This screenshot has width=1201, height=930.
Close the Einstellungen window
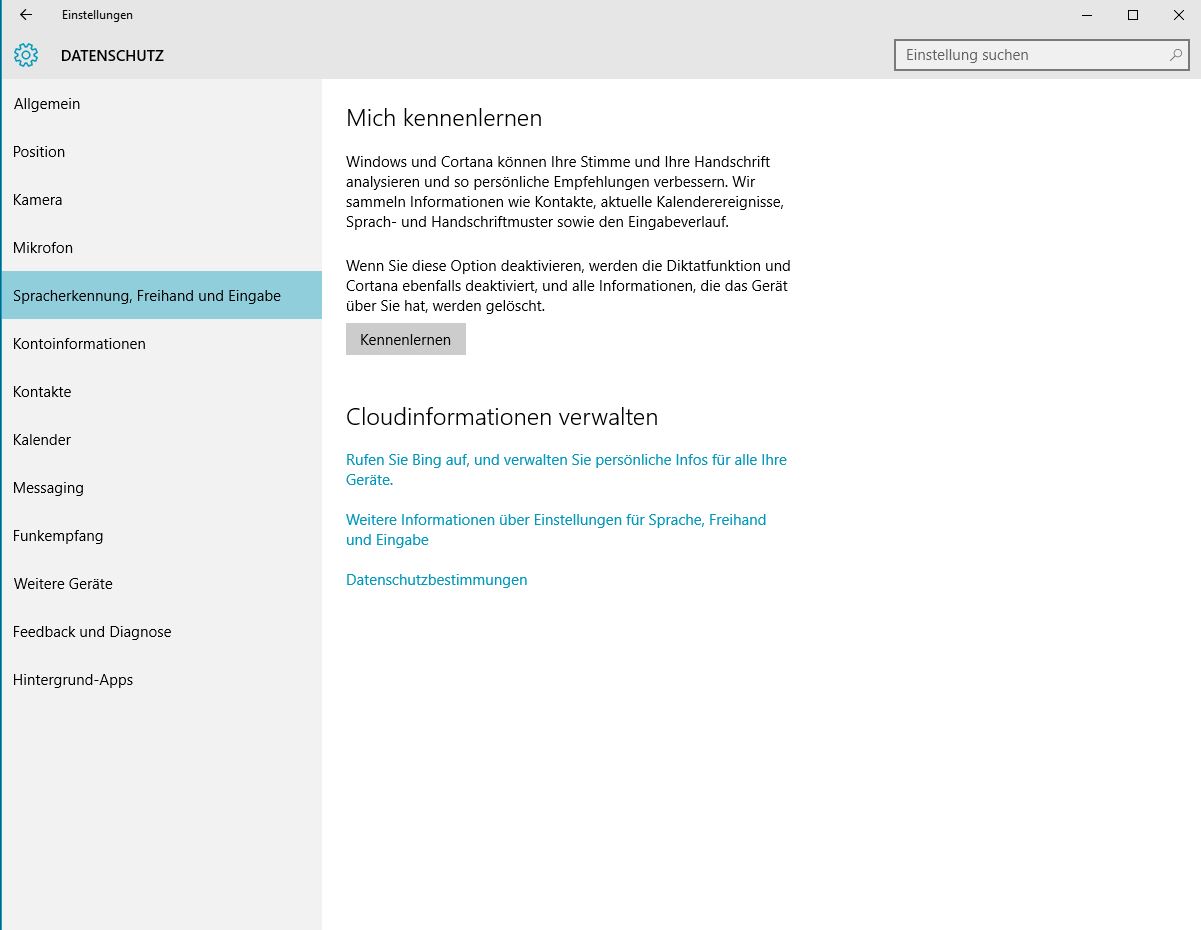point(1178,15)
